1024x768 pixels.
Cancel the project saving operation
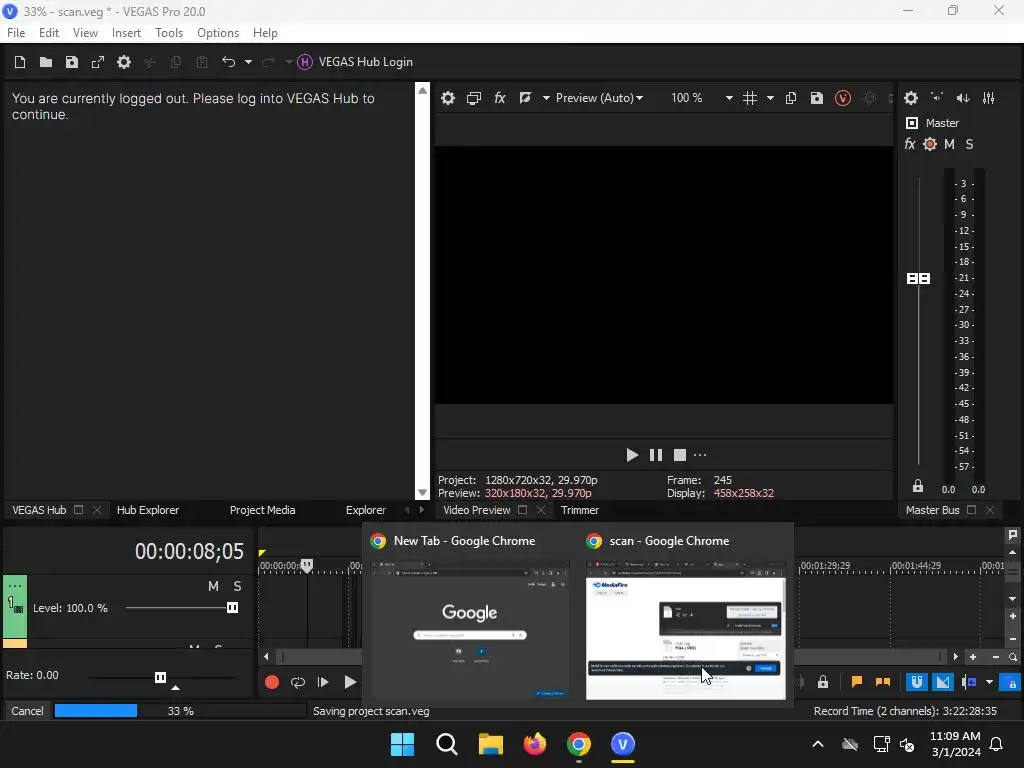click(x=27, y=711)
